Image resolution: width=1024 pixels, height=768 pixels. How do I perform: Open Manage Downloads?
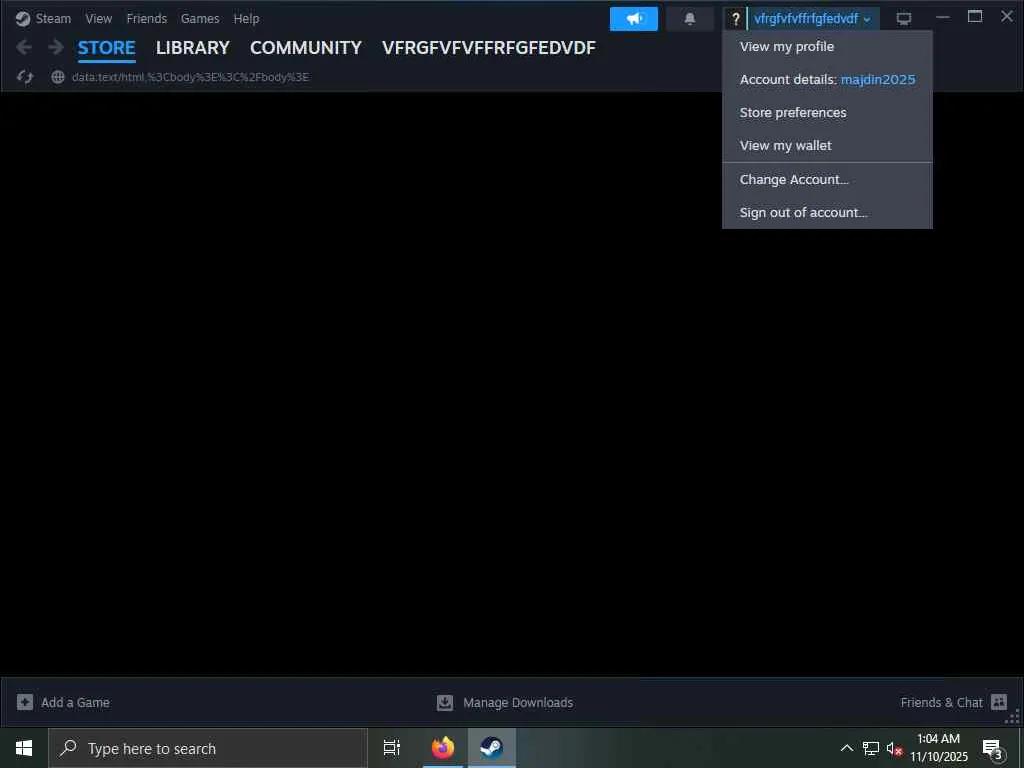point(518,703)
